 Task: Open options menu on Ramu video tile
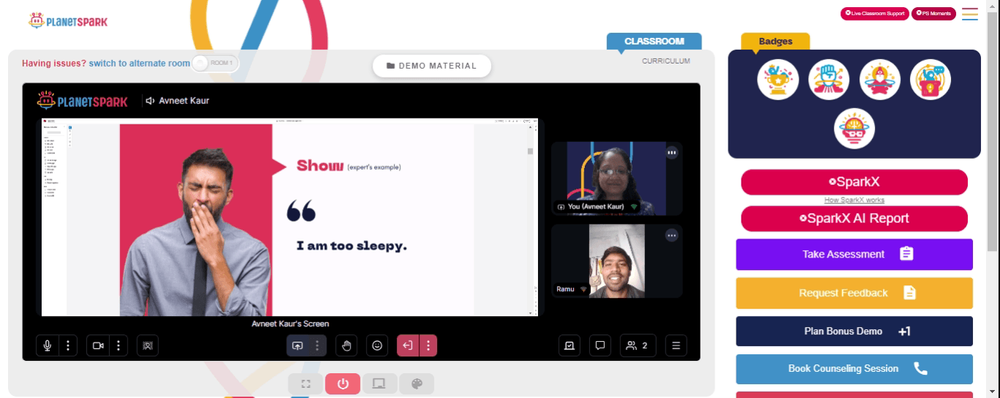pos(672,235)
